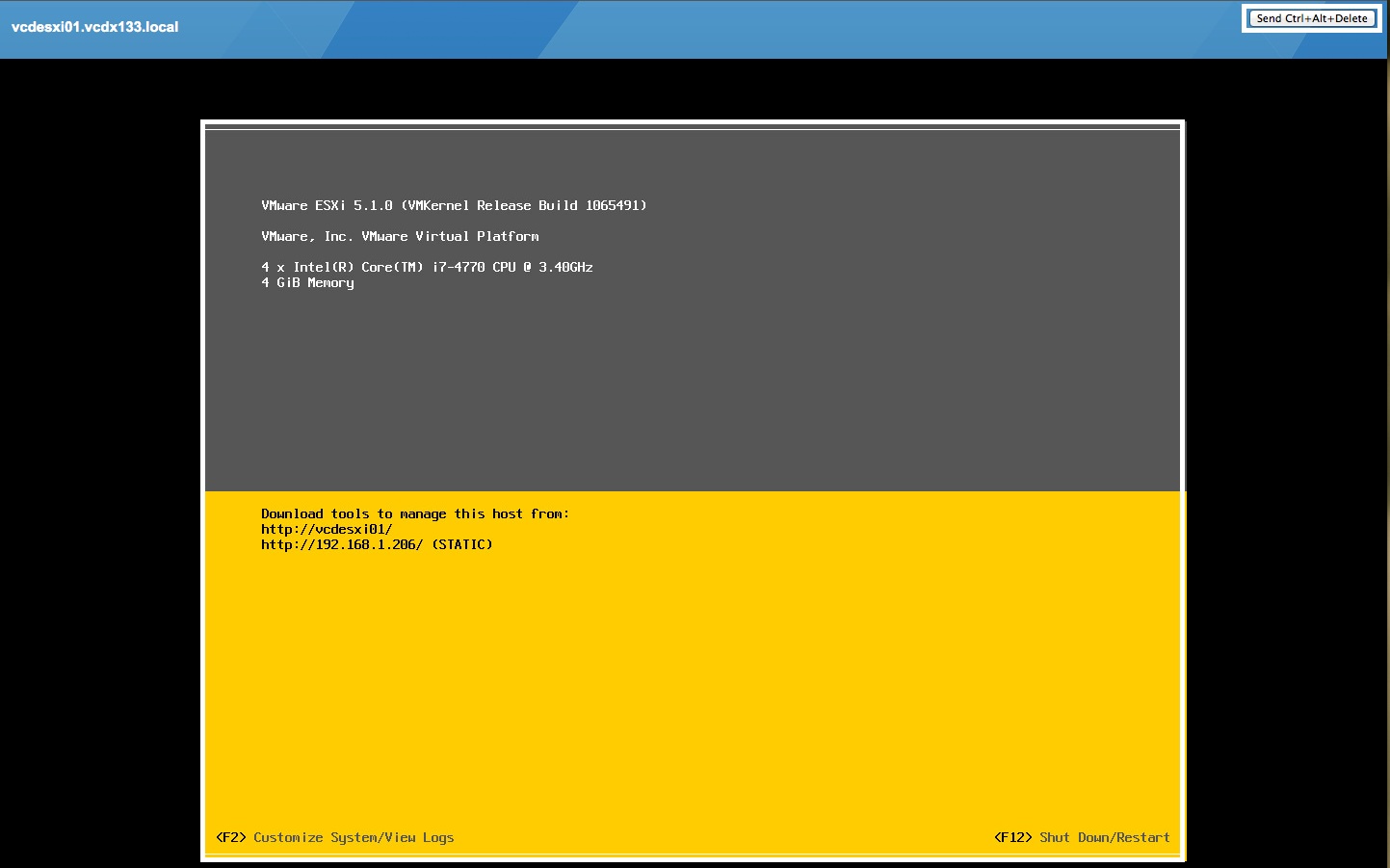Click the 3.40GHz clock speed text
1390x868 pixels.
pos(565,267)
